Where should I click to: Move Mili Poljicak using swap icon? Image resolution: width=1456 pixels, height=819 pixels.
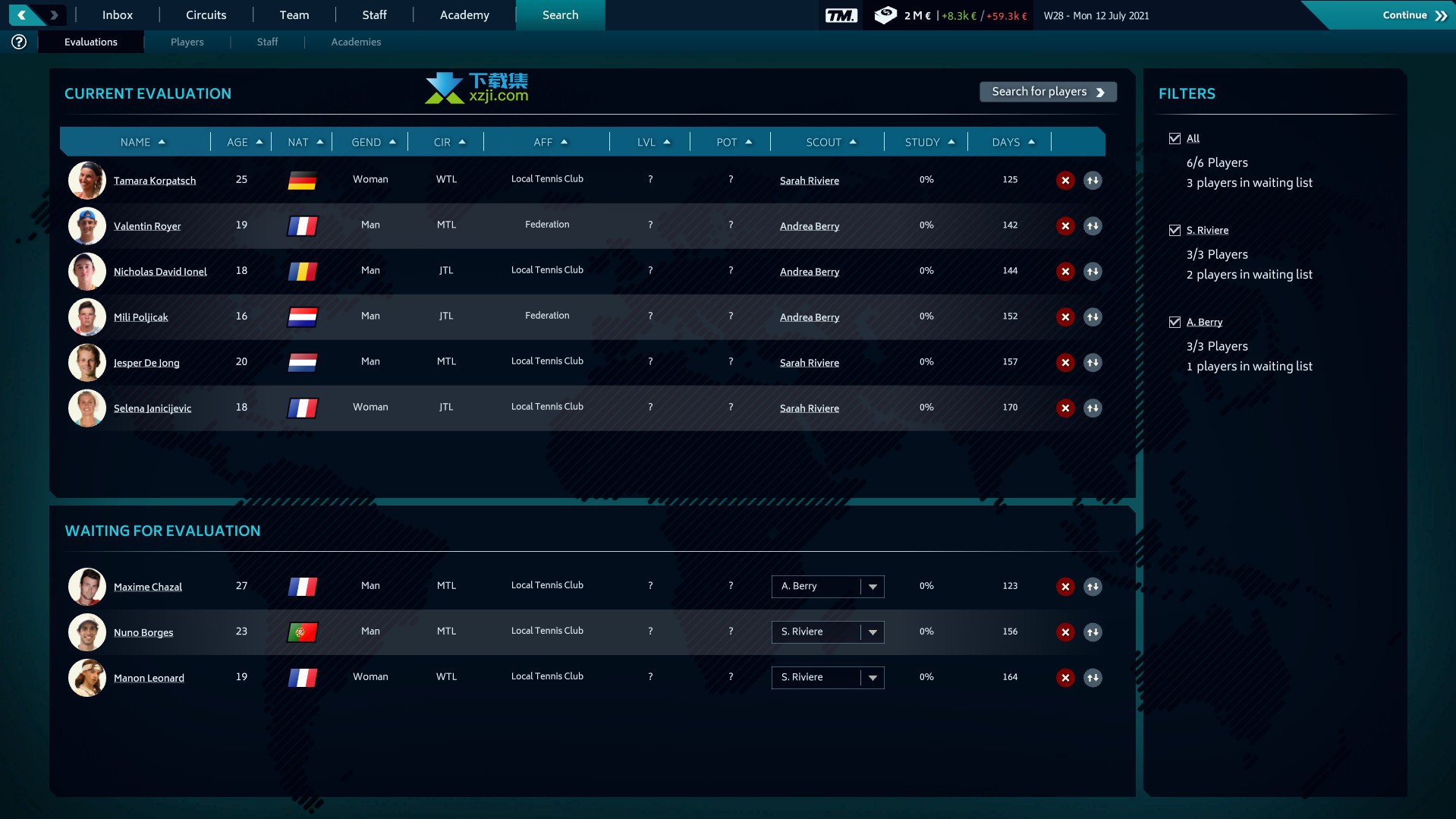pyautogui.click(x=1093, y=317)
